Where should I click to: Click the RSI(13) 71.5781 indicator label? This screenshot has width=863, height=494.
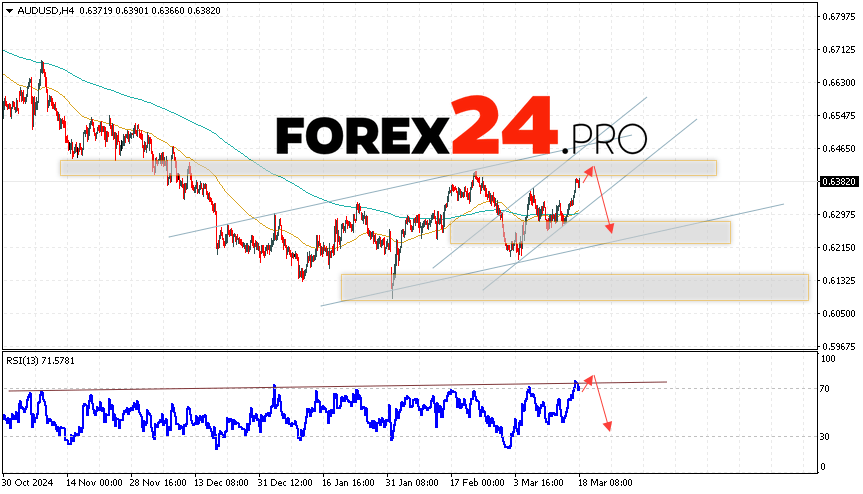(x=41, y=358)
